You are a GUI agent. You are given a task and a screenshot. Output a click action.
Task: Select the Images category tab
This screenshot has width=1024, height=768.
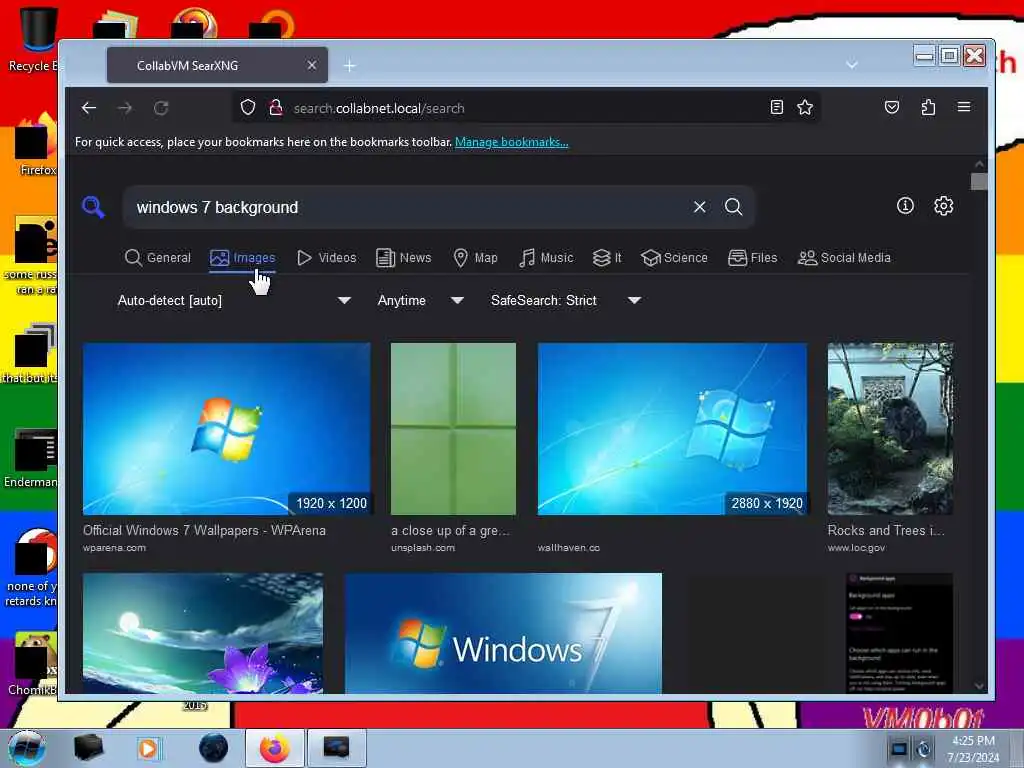242,257
